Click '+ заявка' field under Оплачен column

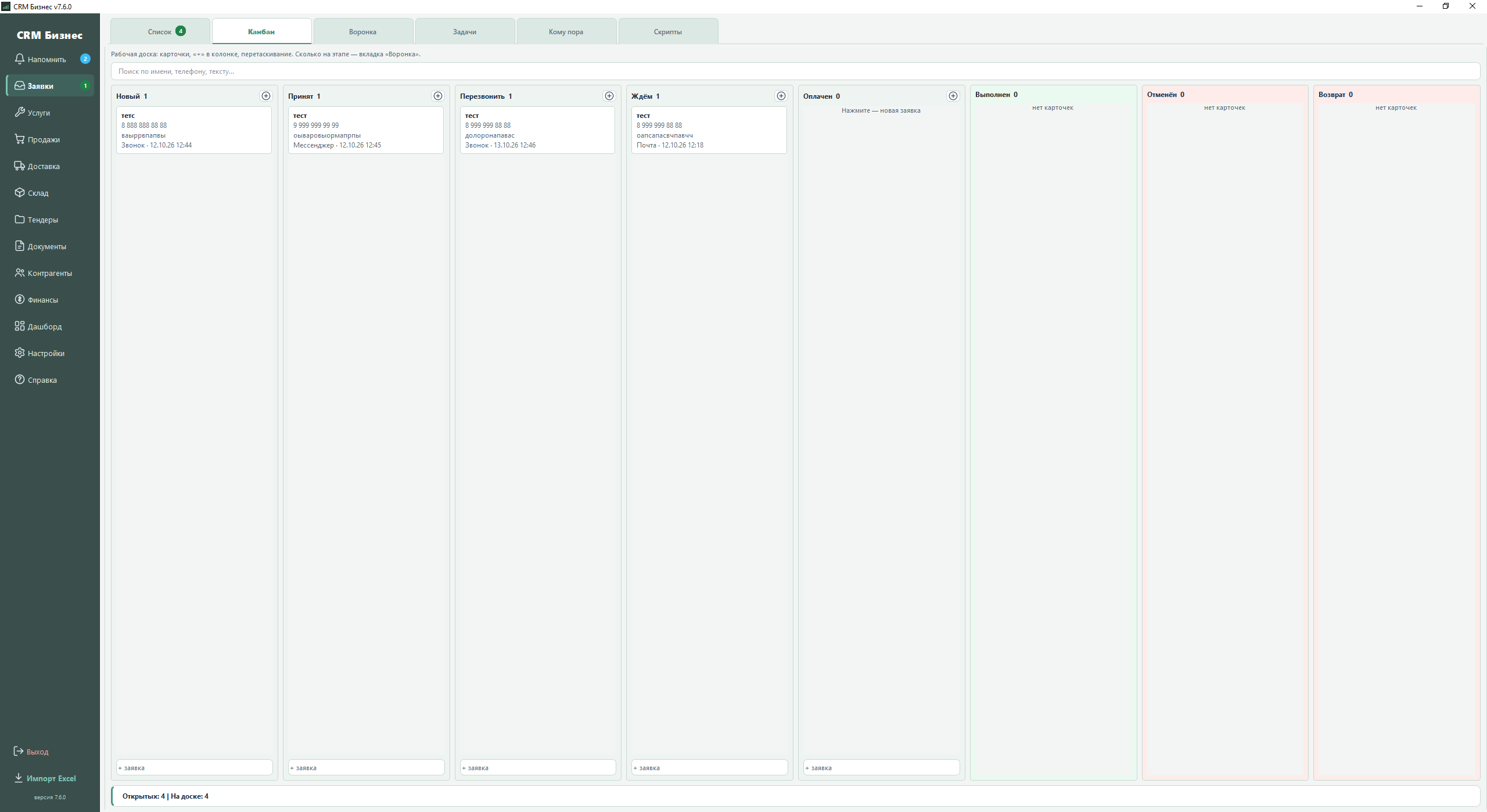(x=882, y=767)
